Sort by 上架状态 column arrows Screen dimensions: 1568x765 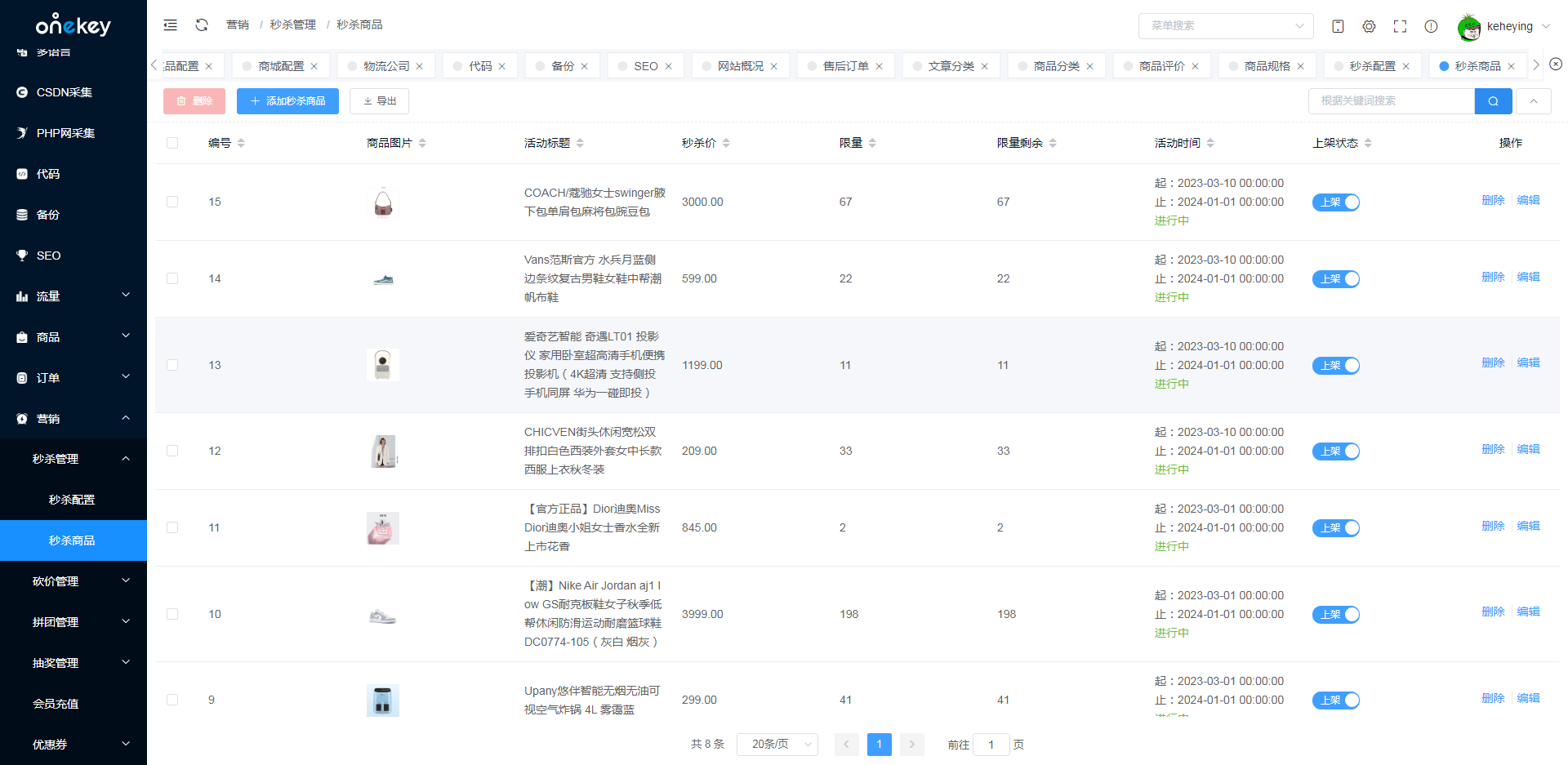(x=1368, y=143)
